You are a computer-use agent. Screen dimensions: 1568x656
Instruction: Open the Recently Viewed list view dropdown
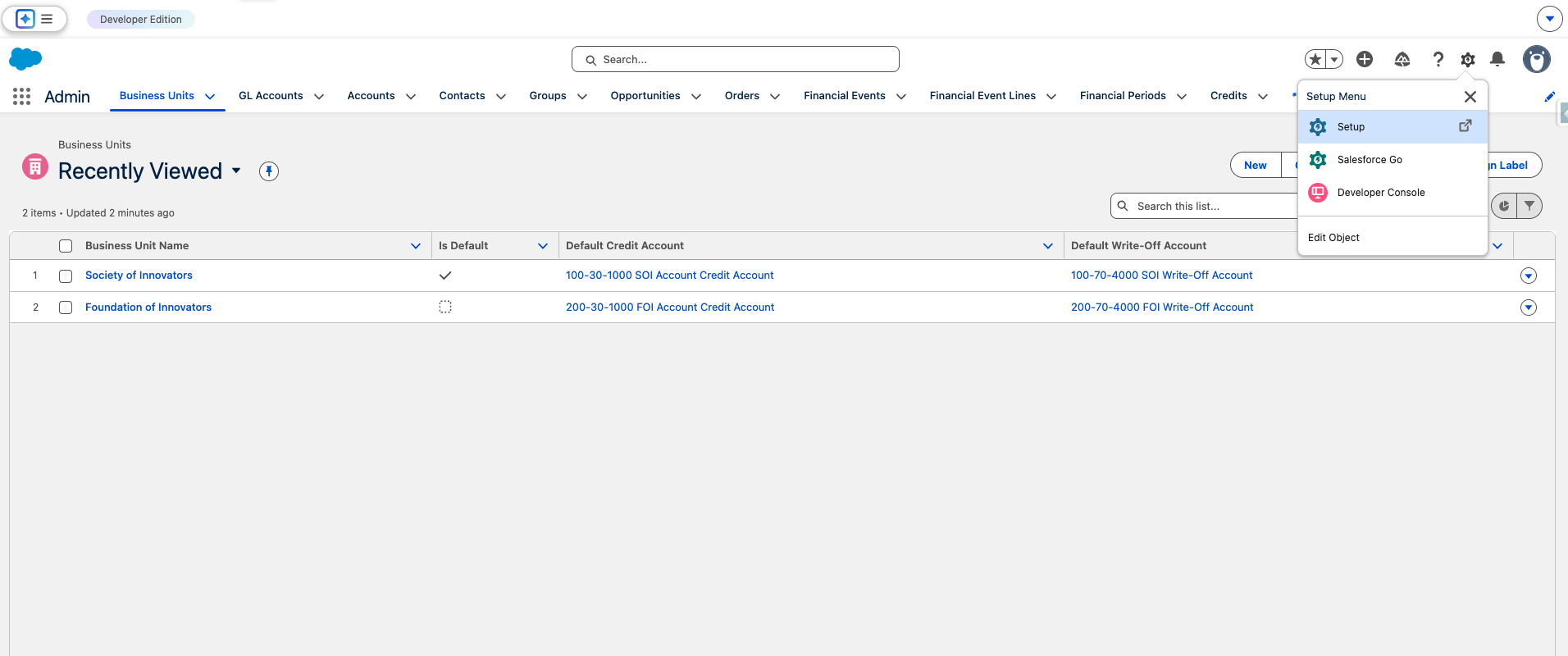(236, 171)
